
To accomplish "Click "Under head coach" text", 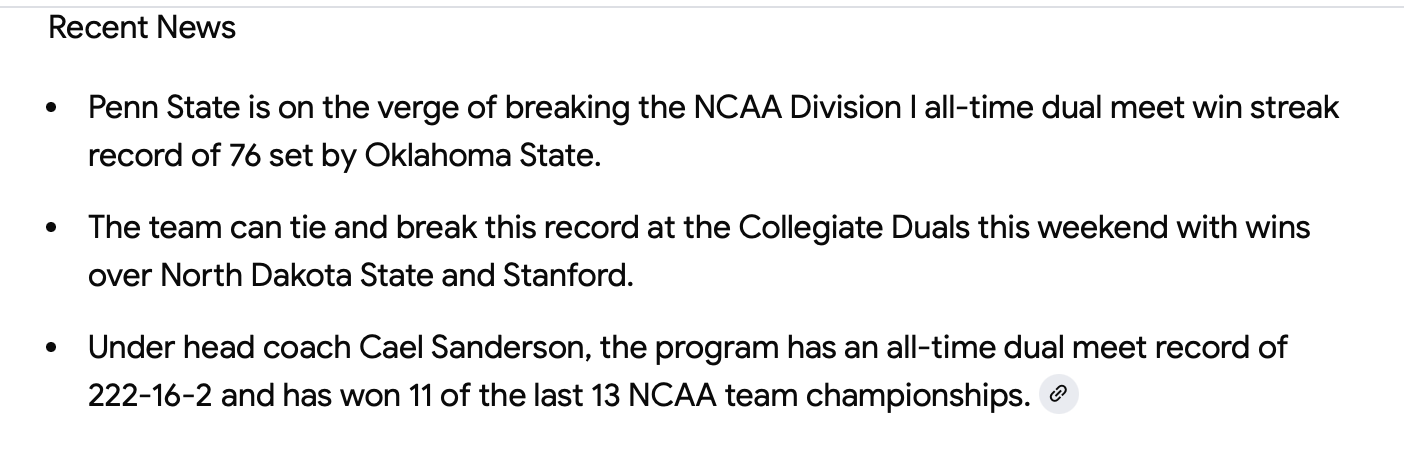I will (220, 348).
